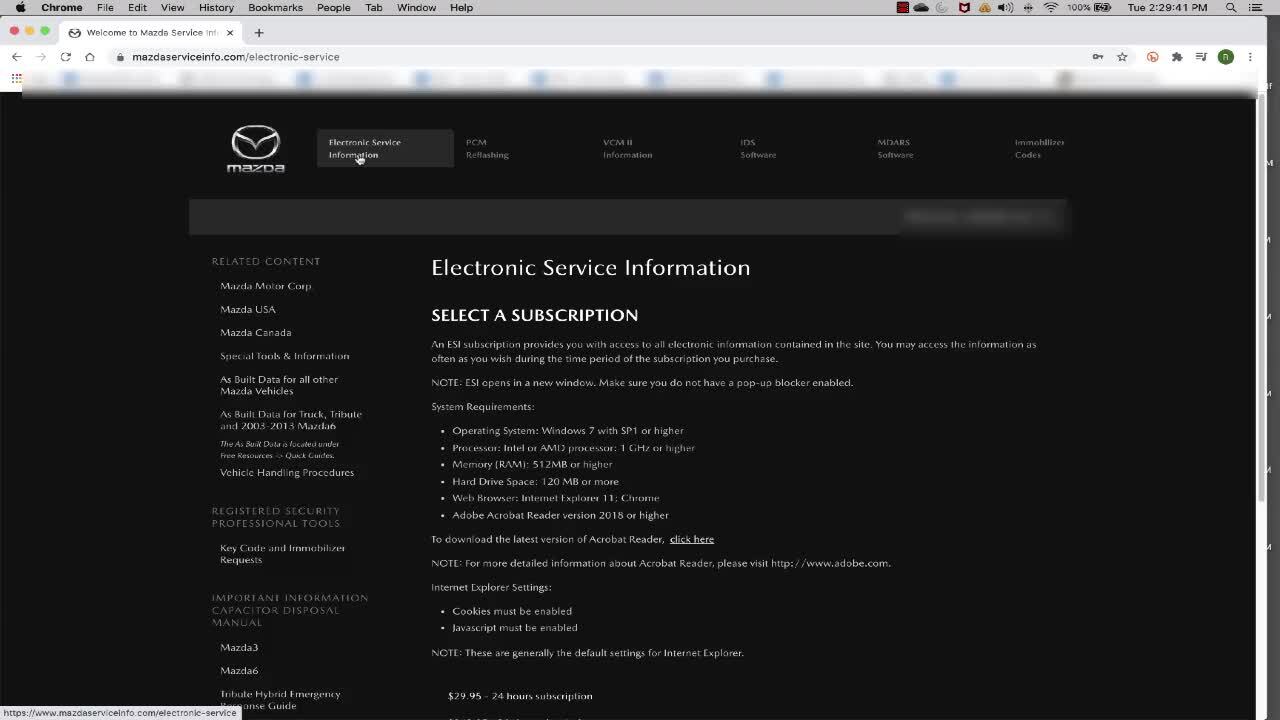
Task: Switch to PCM Reflashing tab
Action: [x=487, y=148]
